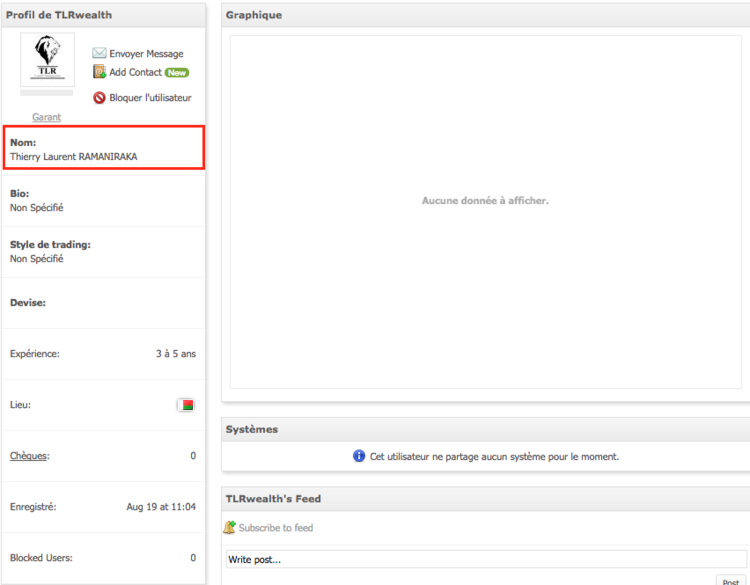The width and height of the screenshot is (750, 585).
Task: Click the Add Contact address book icon
Action: (x=99, y=72)
